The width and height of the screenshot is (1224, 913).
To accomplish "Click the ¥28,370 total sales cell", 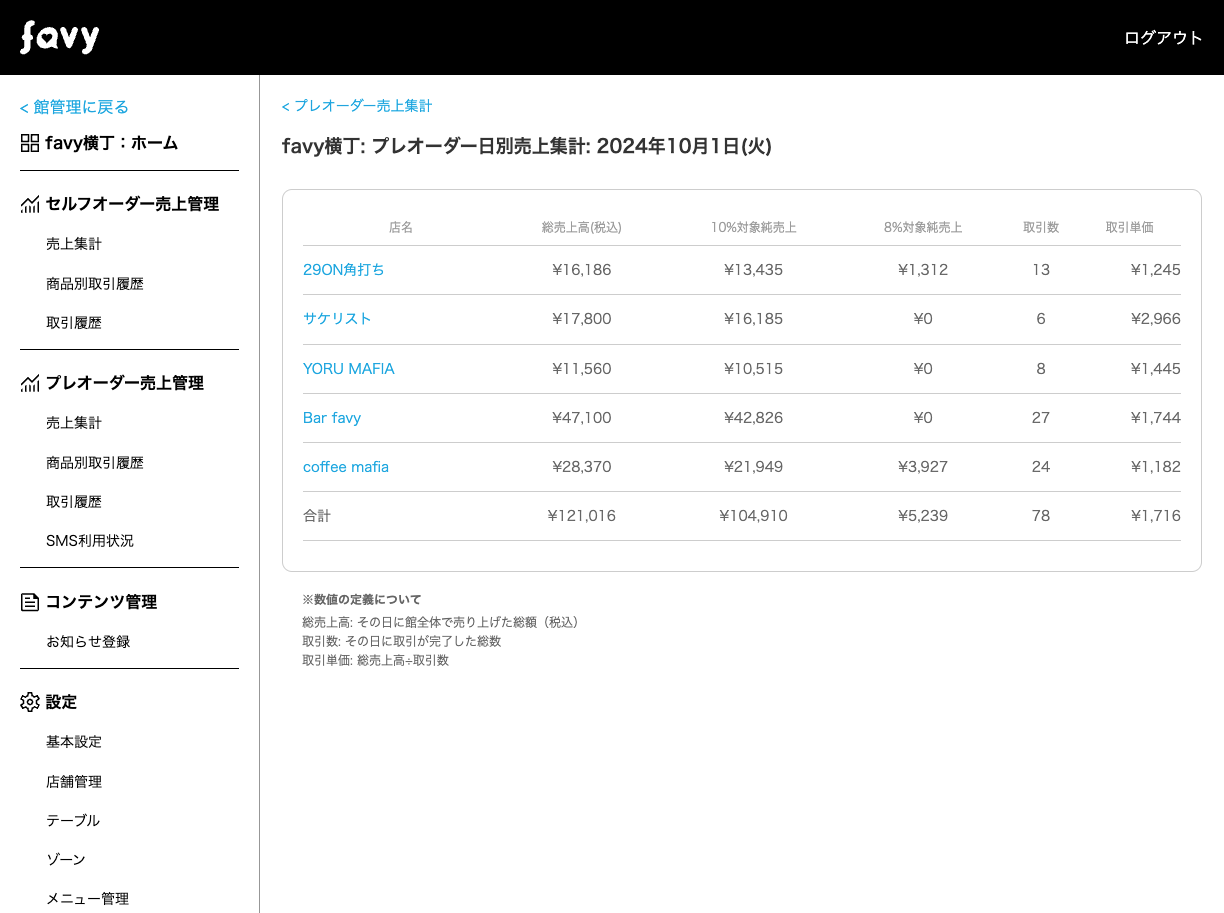I will point(582,467).
